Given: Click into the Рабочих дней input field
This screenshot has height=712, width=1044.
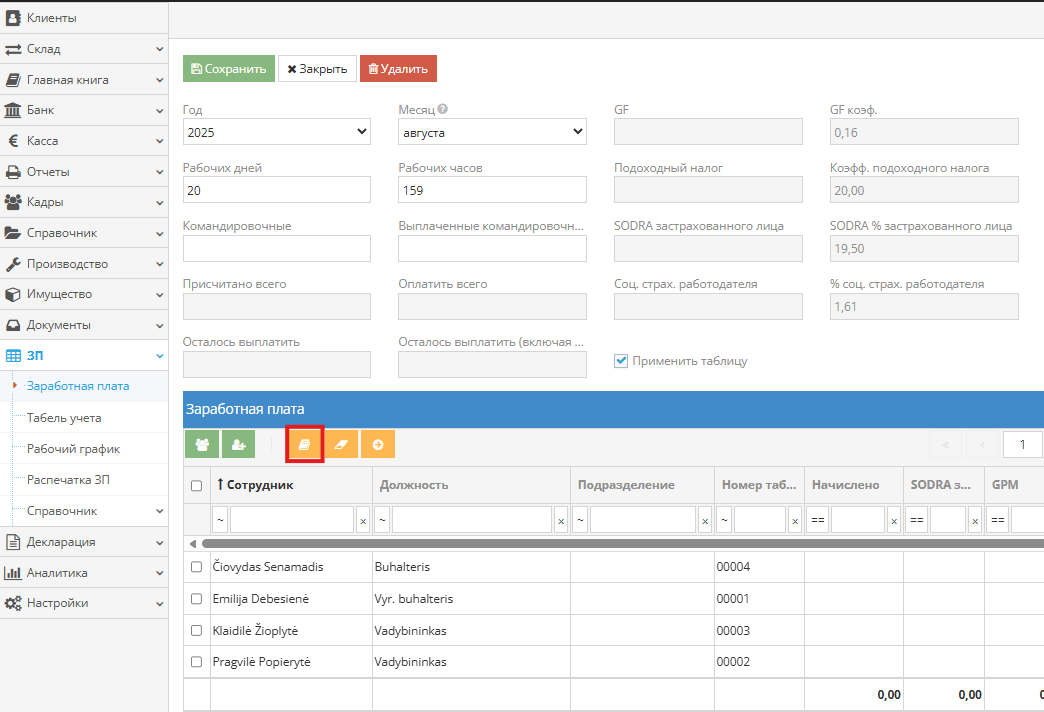Looking at the screenshot, I should point(277,190).
